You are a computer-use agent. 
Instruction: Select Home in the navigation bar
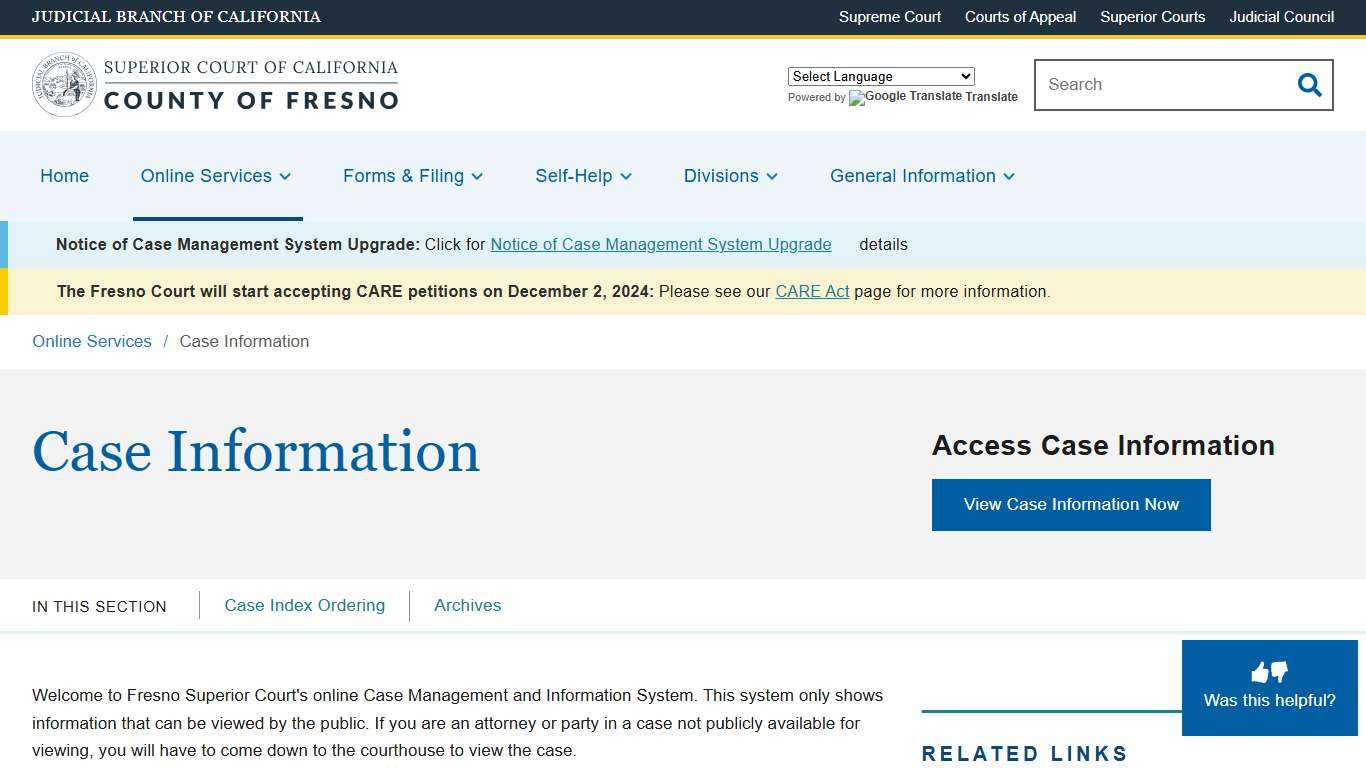click(64, 176)
